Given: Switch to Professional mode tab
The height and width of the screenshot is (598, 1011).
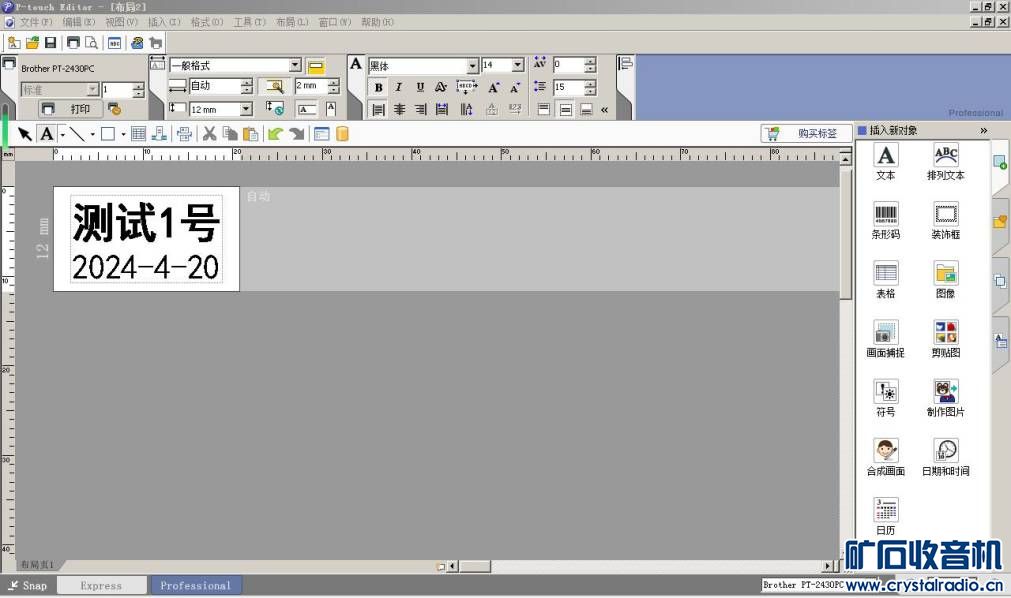Looking at the screenshot, I should pos(196,586).
